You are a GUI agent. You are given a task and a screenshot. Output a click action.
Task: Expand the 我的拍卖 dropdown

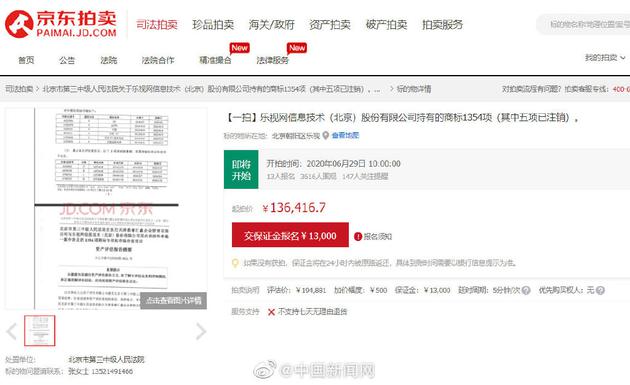pyautogui.click(x=605, y=58)
